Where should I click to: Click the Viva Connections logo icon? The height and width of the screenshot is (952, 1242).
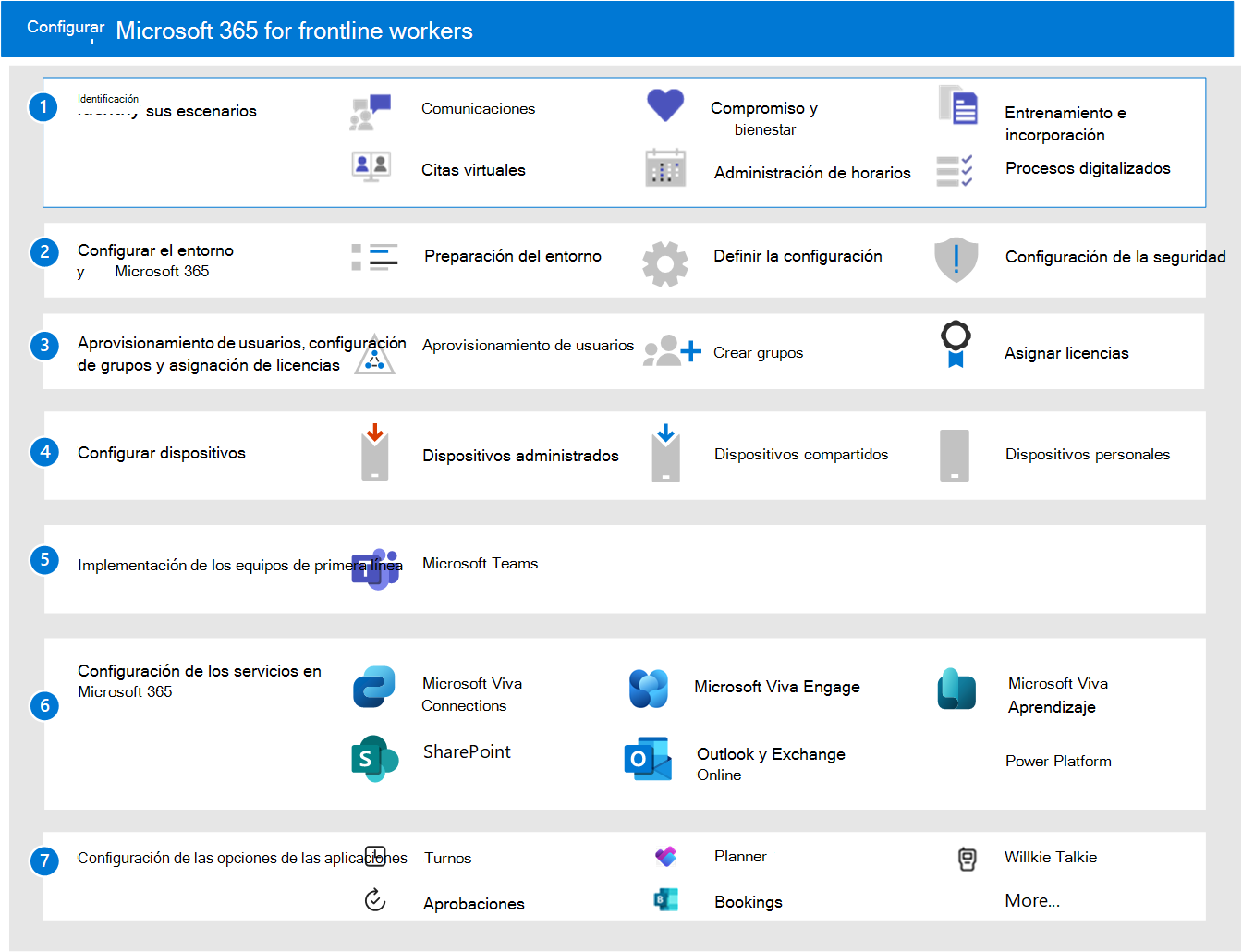click(374, 687)
